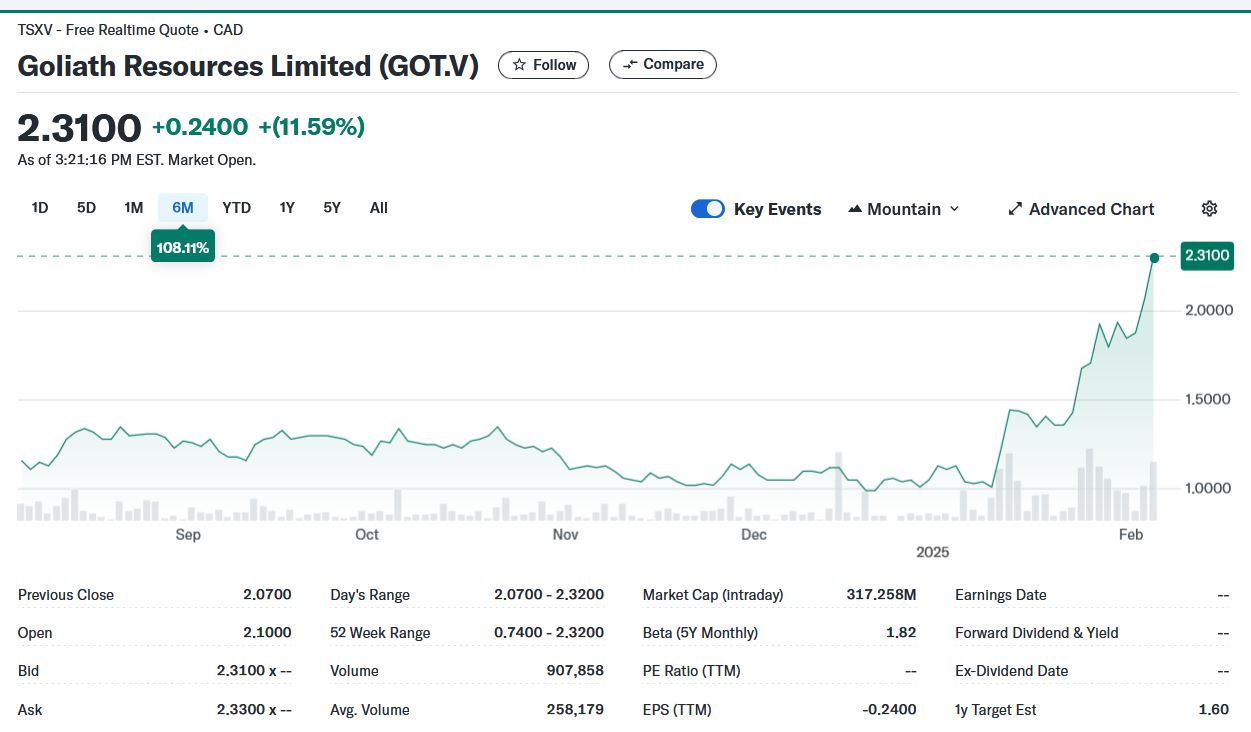Click the chart's latest price endpoint dot
The height and width of the screenshot is (732, 1251).
point(1154,258)
